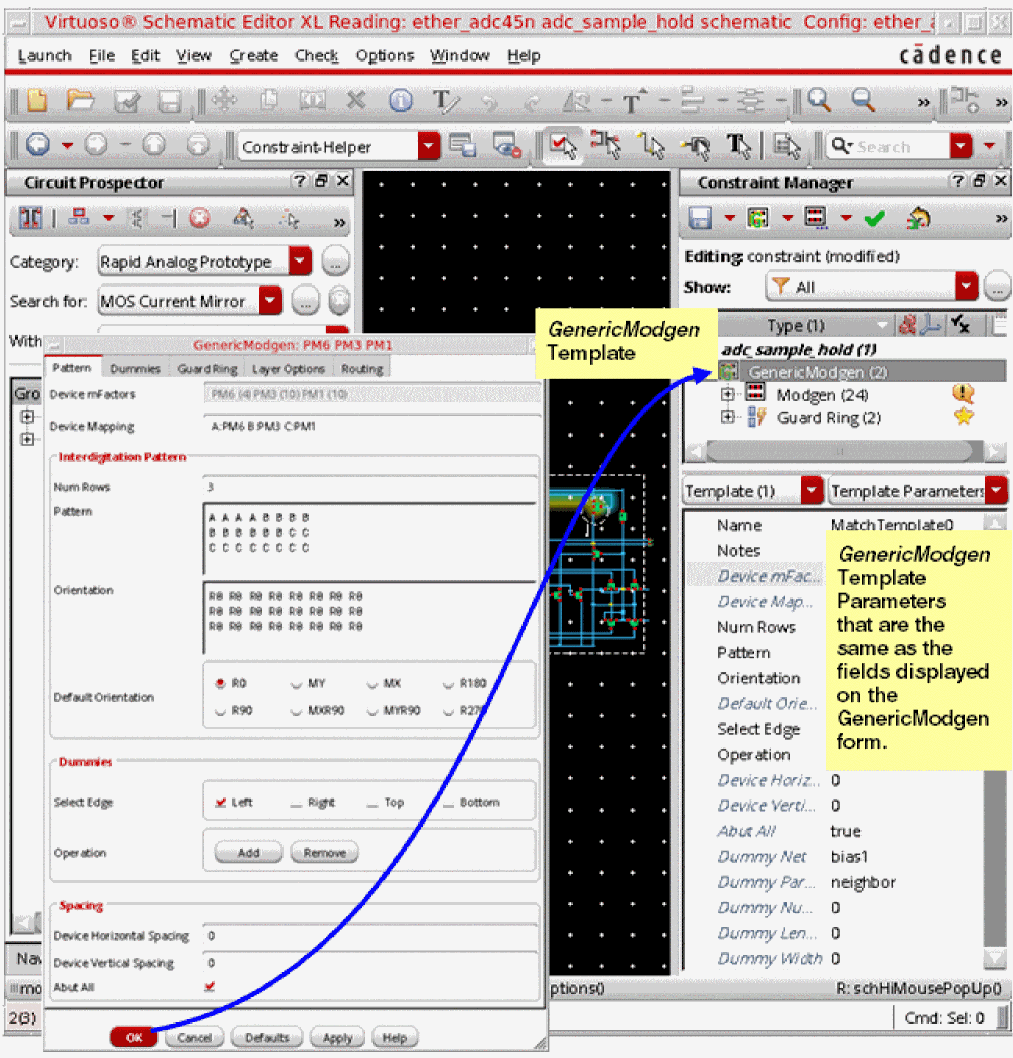Toggle the Top select edge checkbox
Image resolution: width=1013 pixels, height=1058 pixels.
pos(372,803)
